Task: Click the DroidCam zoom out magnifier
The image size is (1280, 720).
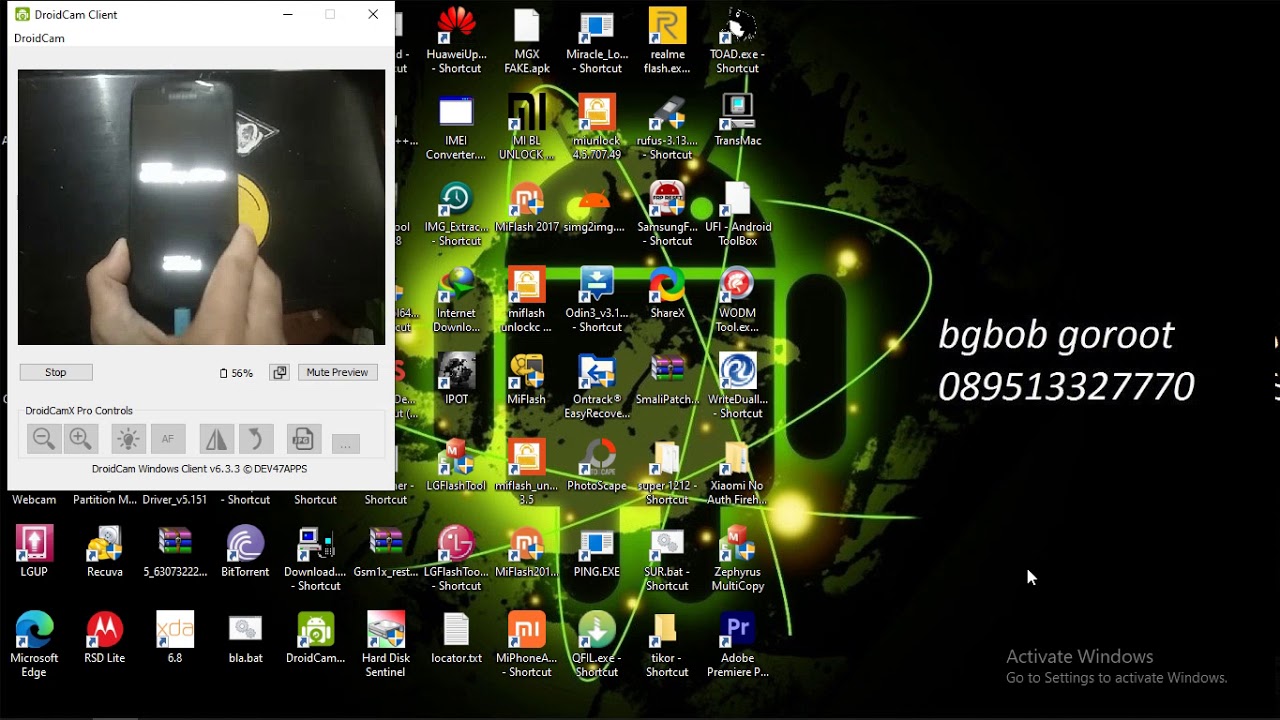Action: coord(43,439)
